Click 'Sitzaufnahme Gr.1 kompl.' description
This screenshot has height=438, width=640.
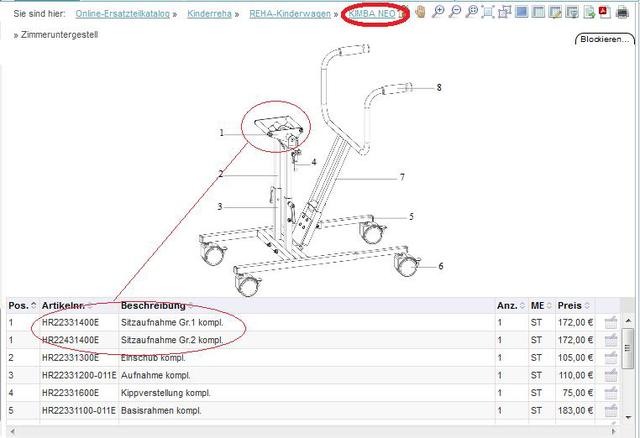click(x=172, y=322)
